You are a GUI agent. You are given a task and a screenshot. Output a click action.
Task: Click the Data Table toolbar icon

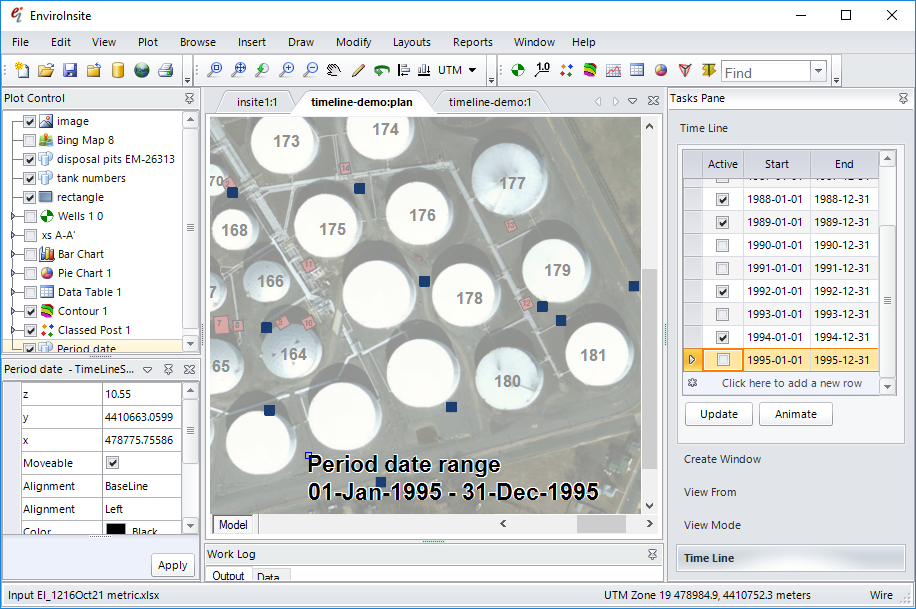637,70
